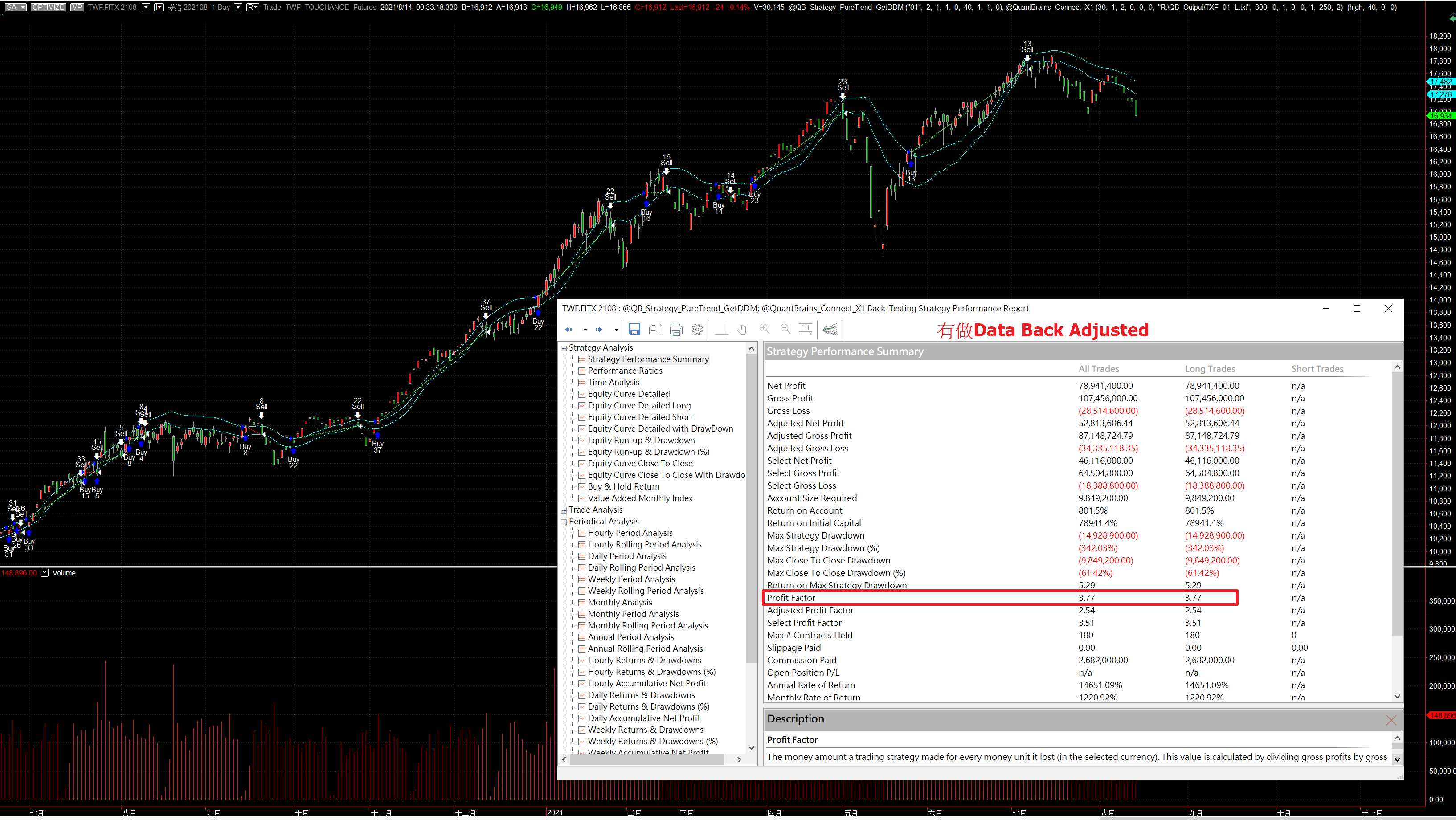Open Monthly Analysis report item
The width and height of the screenshot is (1456, 820).
coord(619,603)
